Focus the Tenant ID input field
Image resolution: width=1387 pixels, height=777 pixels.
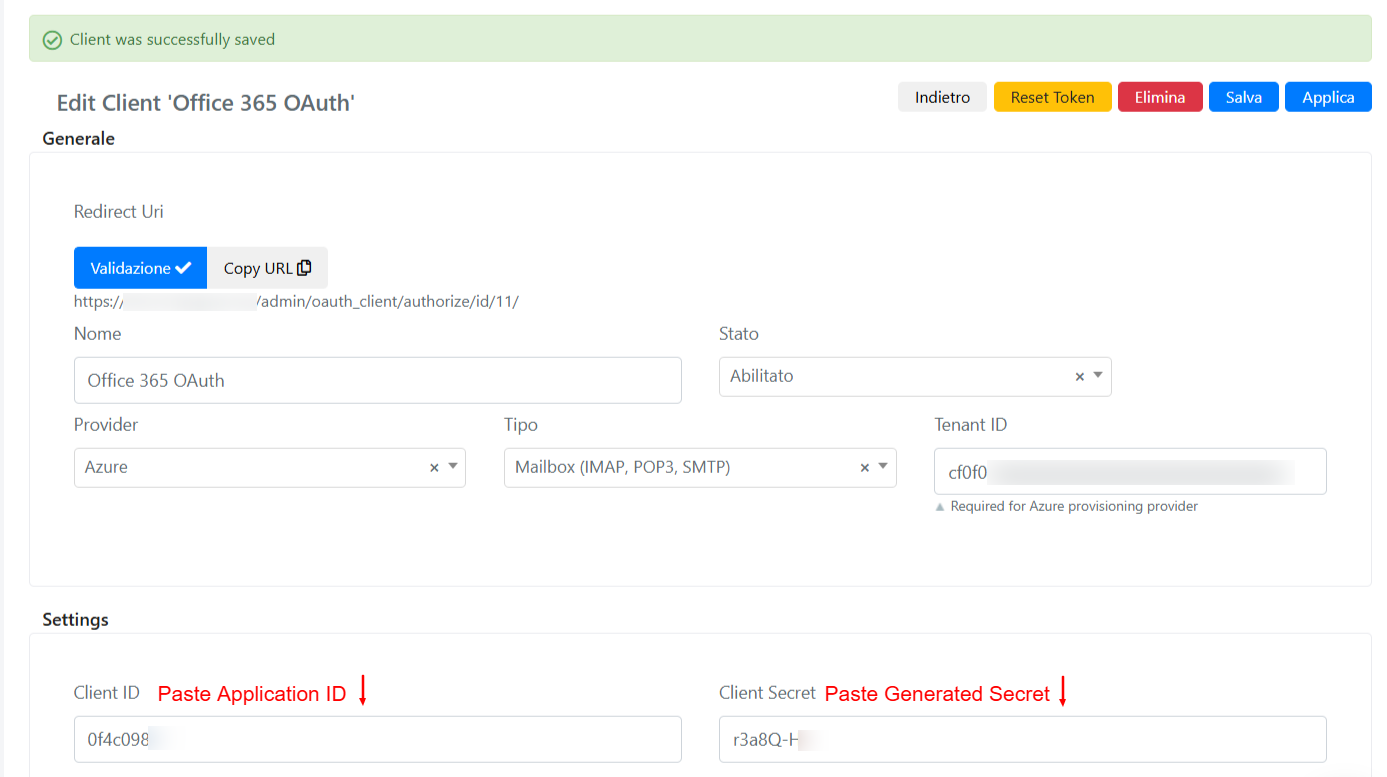coord(1130,471)
